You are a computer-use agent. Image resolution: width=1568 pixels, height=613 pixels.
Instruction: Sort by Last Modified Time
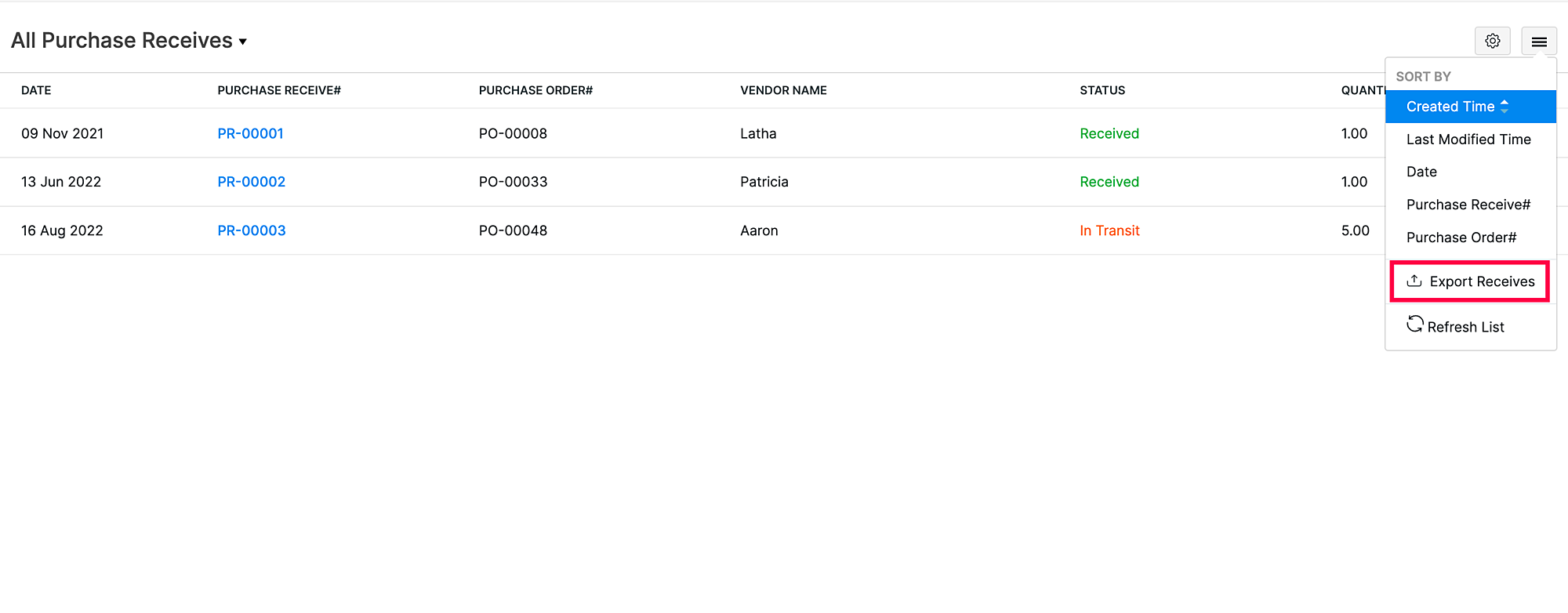[1468, 140]
